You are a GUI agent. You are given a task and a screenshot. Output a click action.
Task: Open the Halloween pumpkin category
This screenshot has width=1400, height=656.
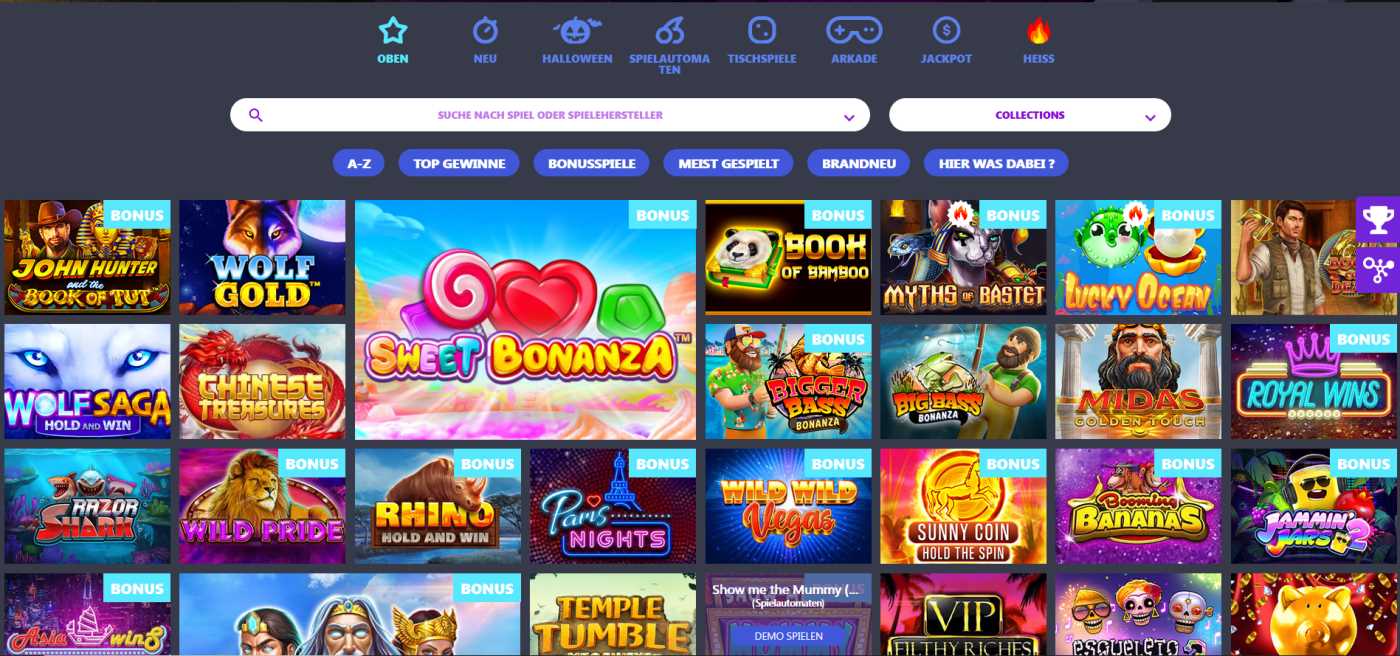577,30
